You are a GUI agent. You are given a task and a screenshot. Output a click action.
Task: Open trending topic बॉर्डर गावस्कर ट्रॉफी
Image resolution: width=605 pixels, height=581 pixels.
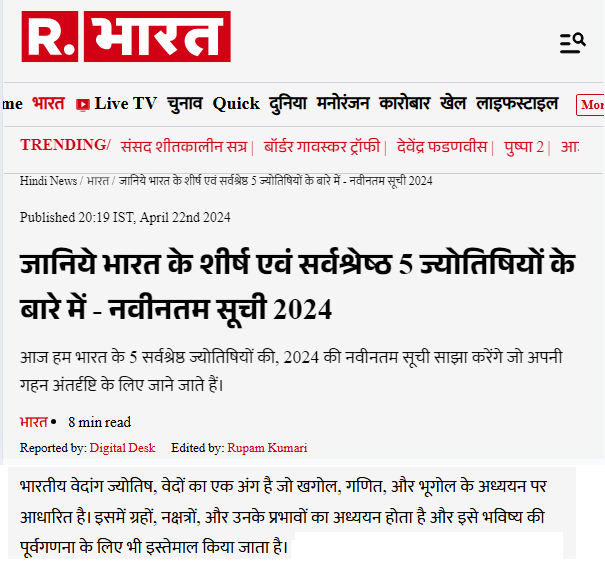pos(322,147)
